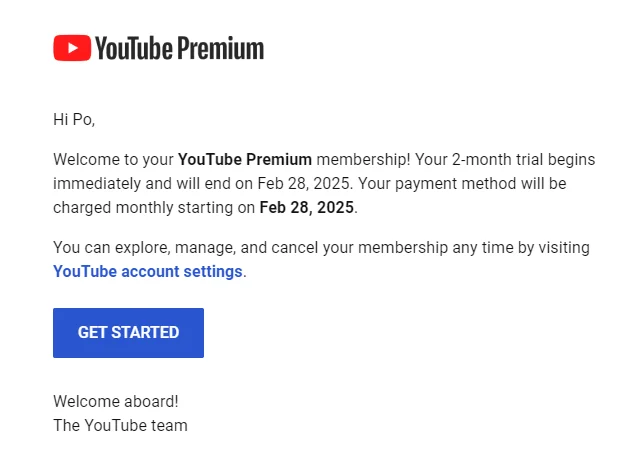Click the red YouTube play logo icon
Screen dimensions: 635x468
(72, 48)
